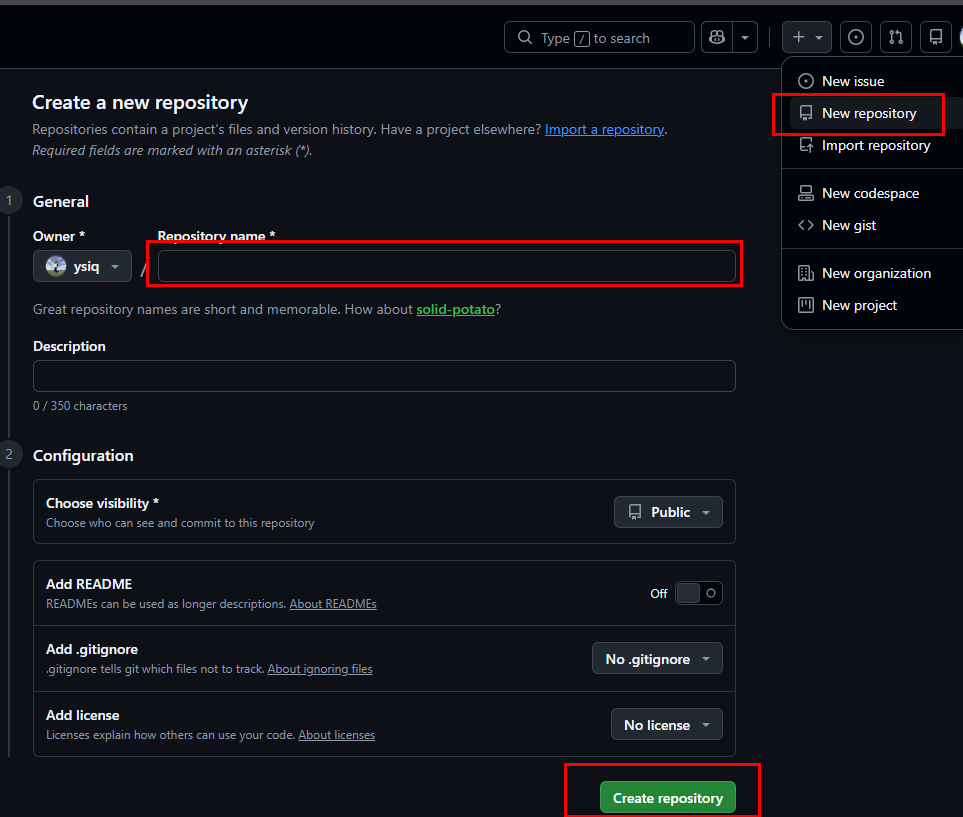Click the Create repository button
Screen dimensions: 963x817
[x=668, y=797]
